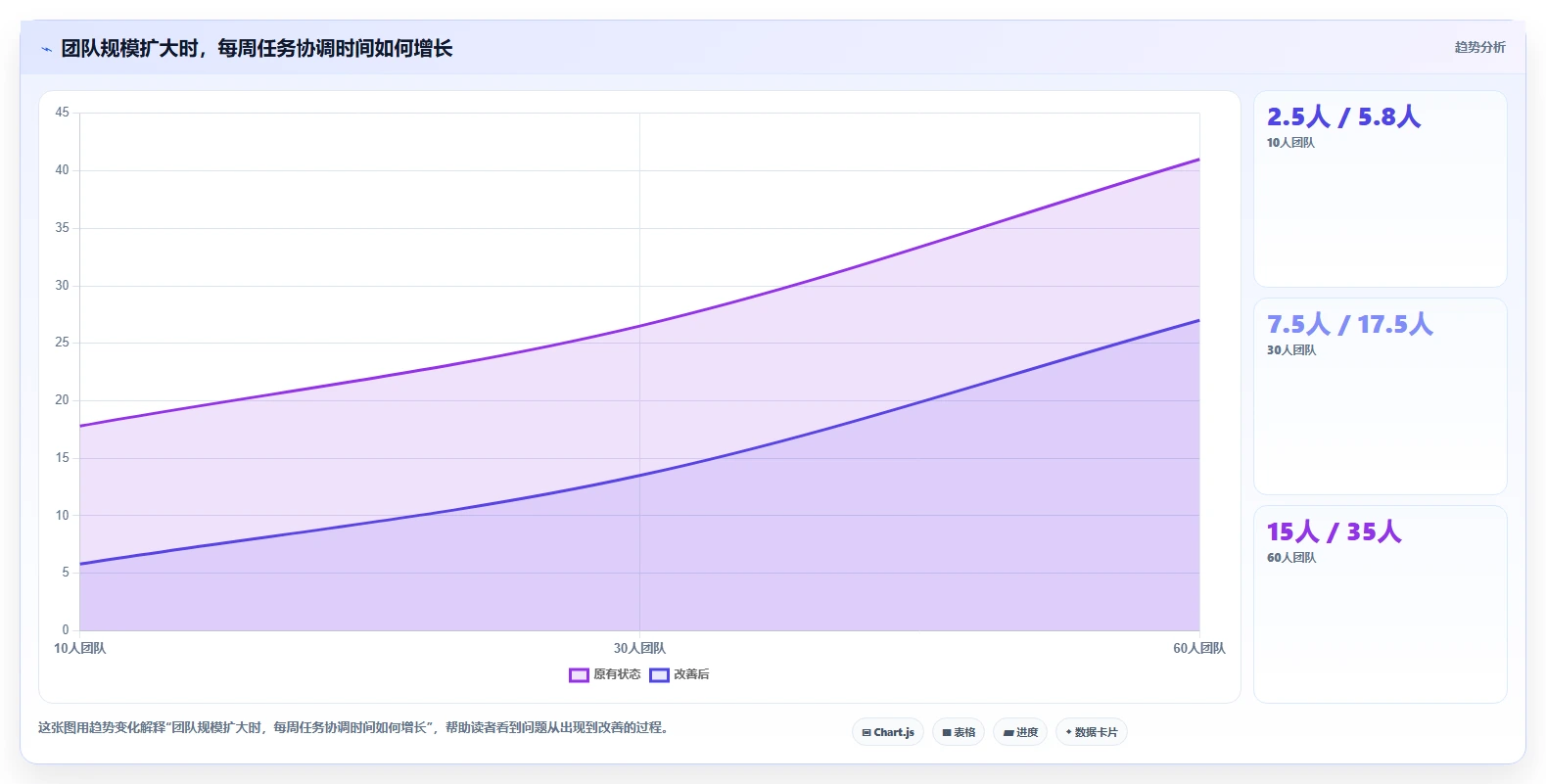This screenshot has height=784, width=1546.
Task: Click the icon inside 表格 tag
Action: pos(947,732)
